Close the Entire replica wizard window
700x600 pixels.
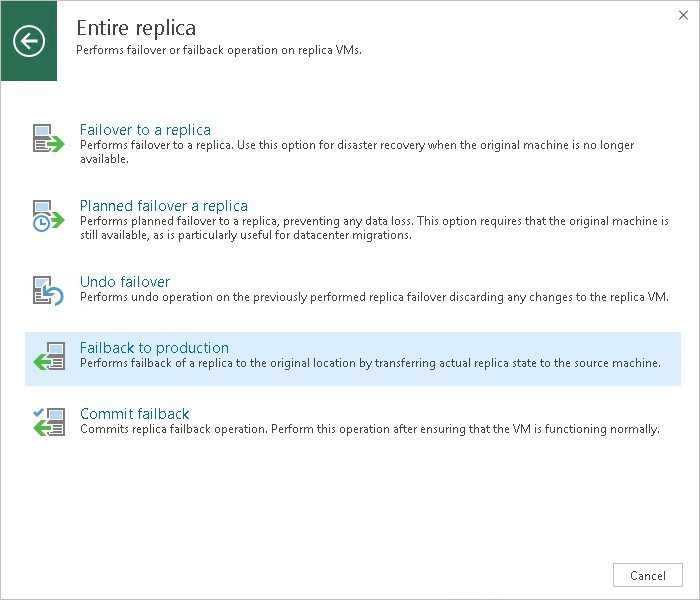click(x=682, y=15)
